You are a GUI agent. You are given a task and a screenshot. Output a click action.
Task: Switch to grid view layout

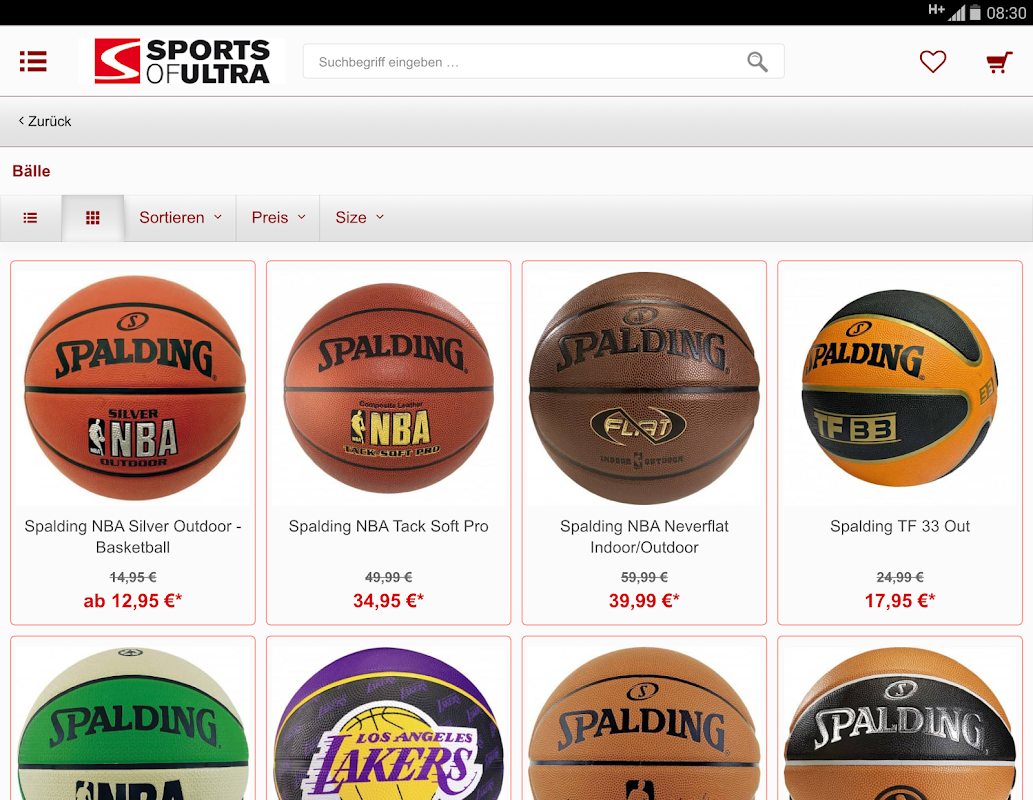[x=93, y=217]
